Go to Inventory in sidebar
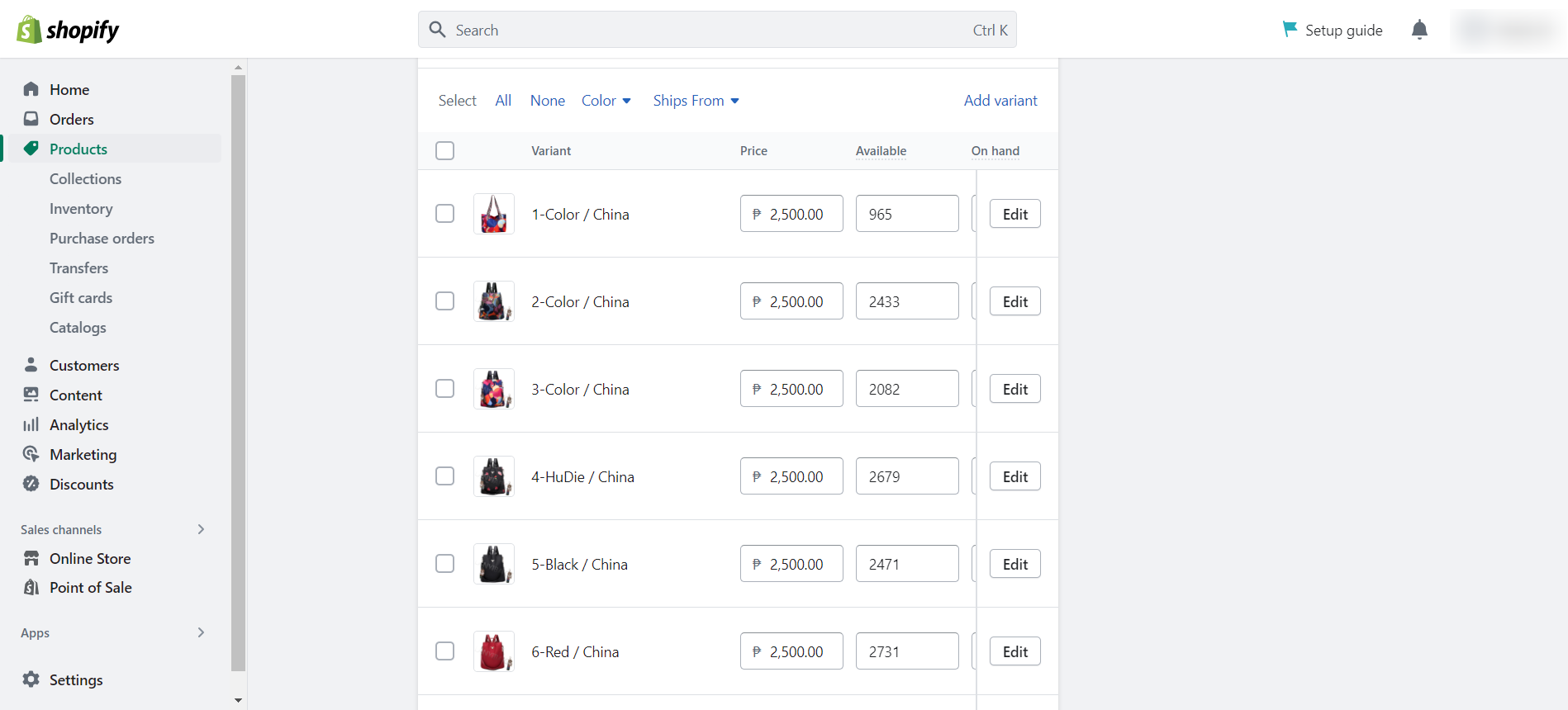The width and height of the screenshot is (1568, 710). (x=81, y=209)
